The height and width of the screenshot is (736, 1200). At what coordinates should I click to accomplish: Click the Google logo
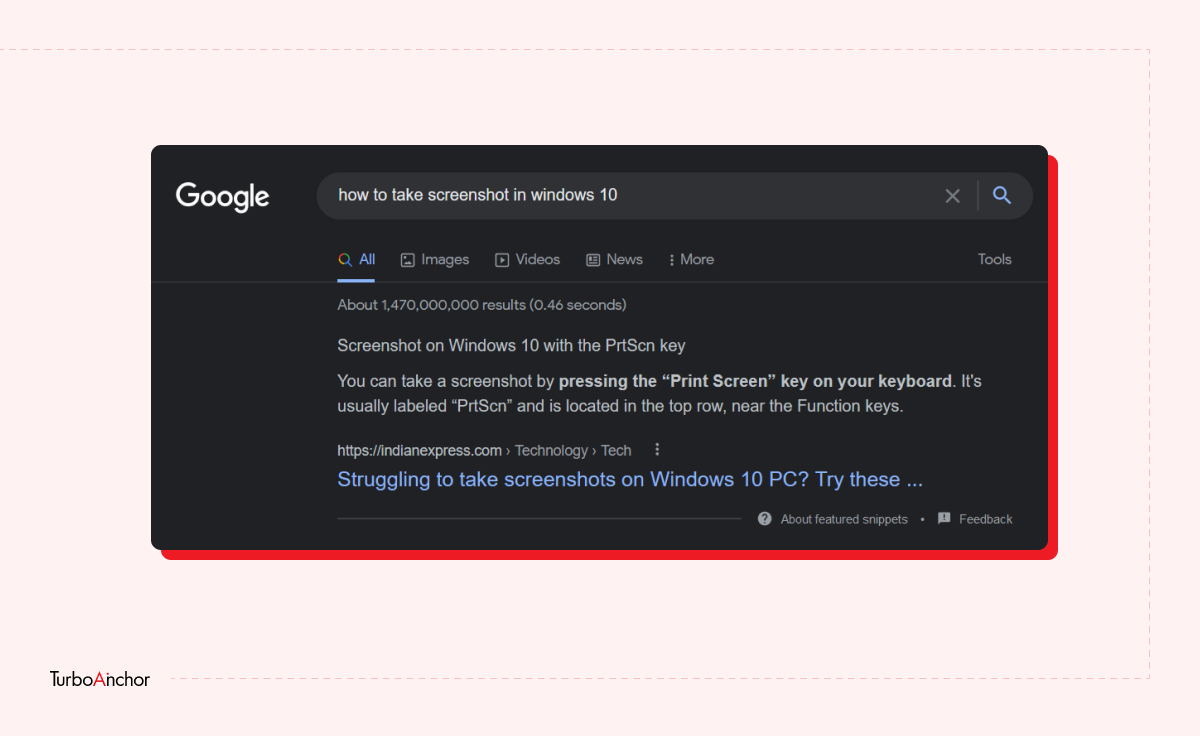[x=222, y=196]
